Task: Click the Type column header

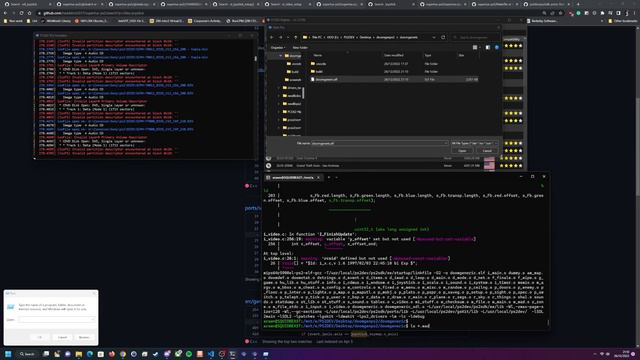Action: pos(428,55)
